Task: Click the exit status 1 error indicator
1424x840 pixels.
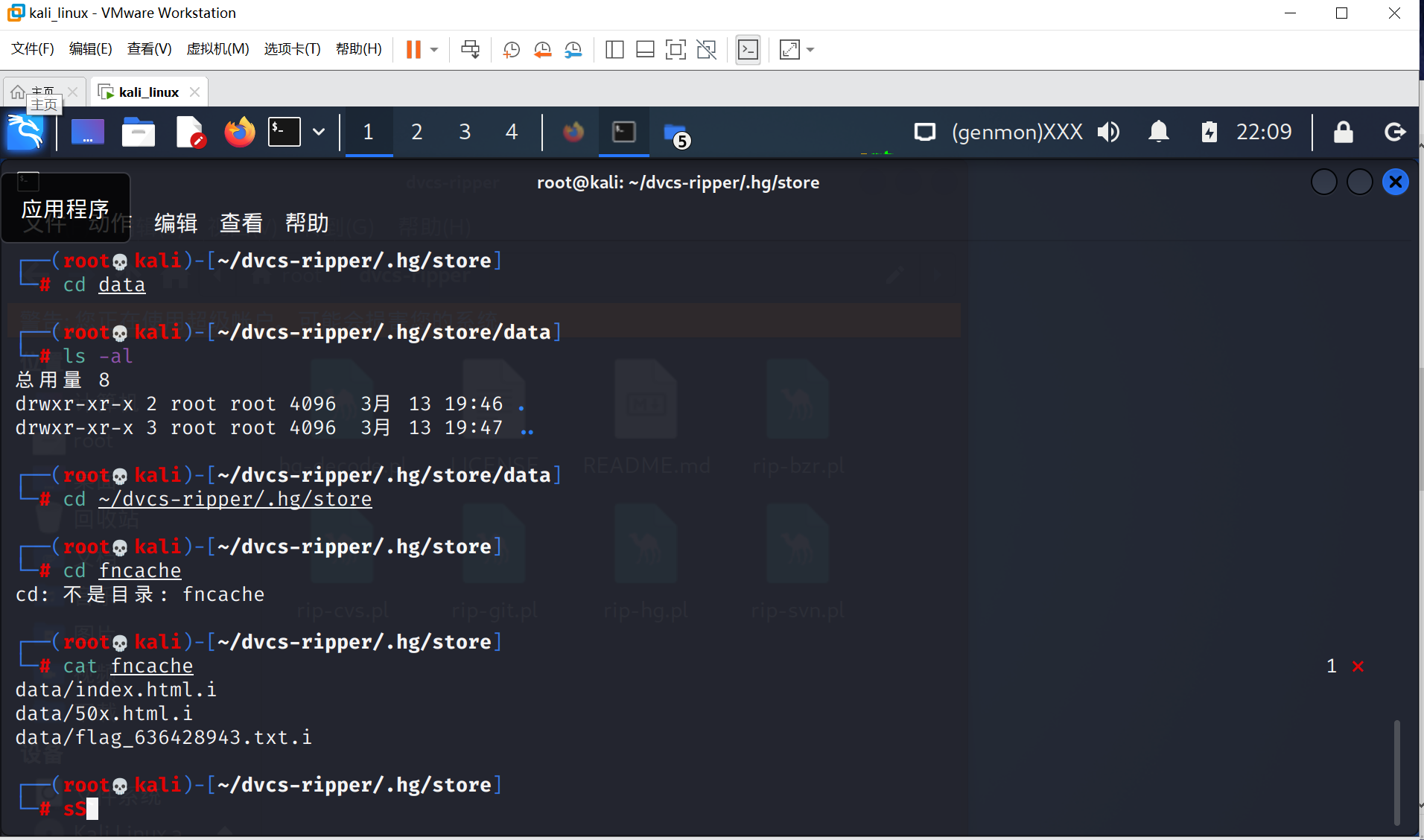Action: 1345,666
